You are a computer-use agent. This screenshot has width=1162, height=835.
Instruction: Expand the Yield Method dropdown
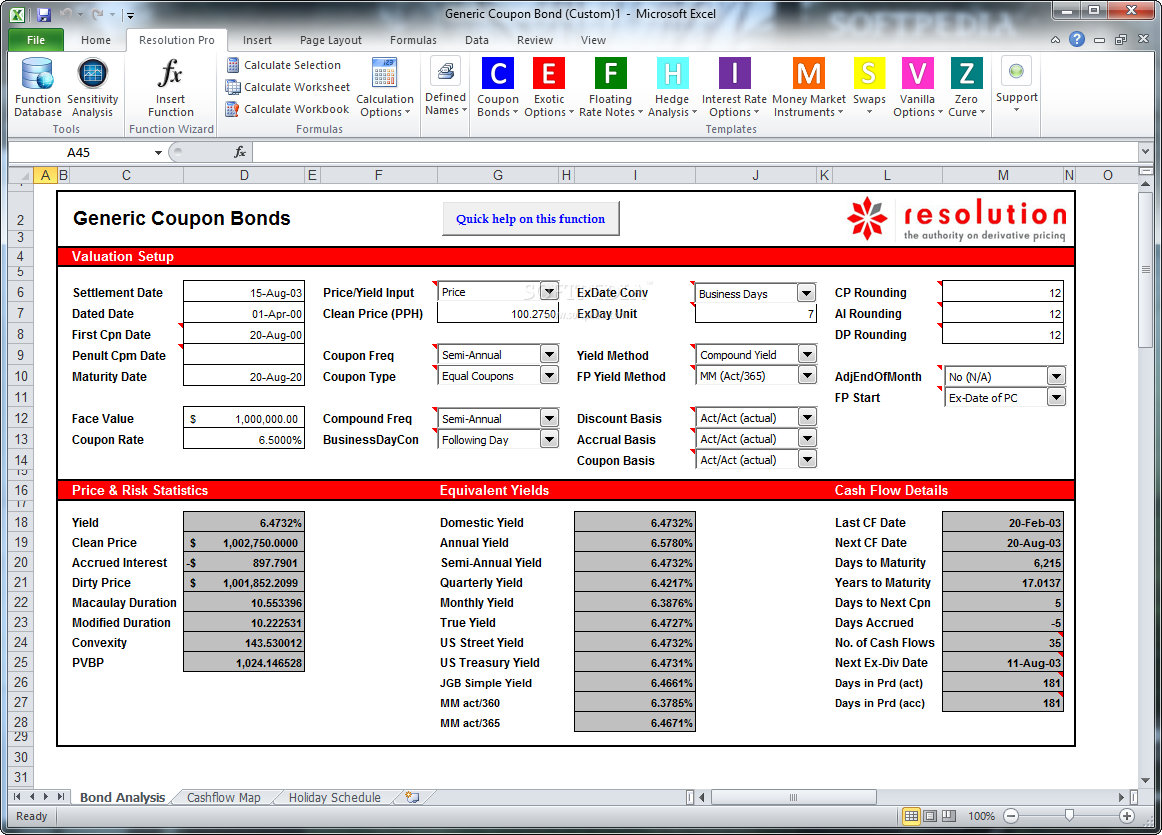pos(807,354)
